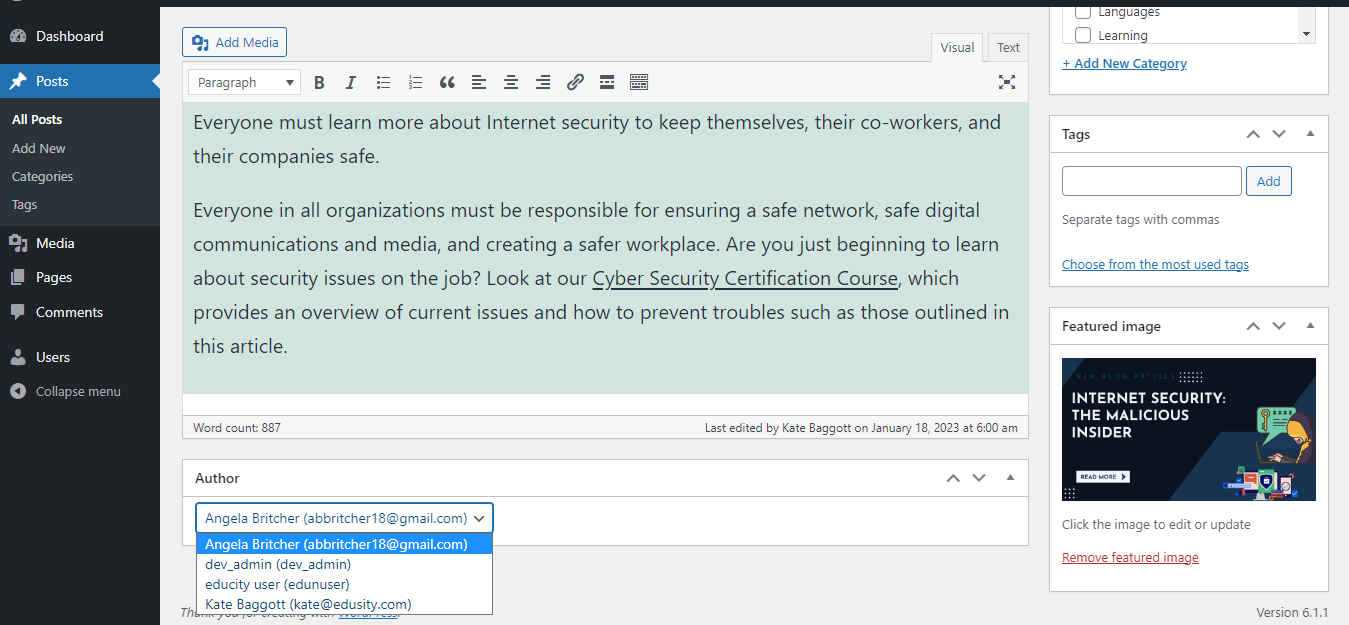Click category list scrollbar down arrow

pos(1306,34)
